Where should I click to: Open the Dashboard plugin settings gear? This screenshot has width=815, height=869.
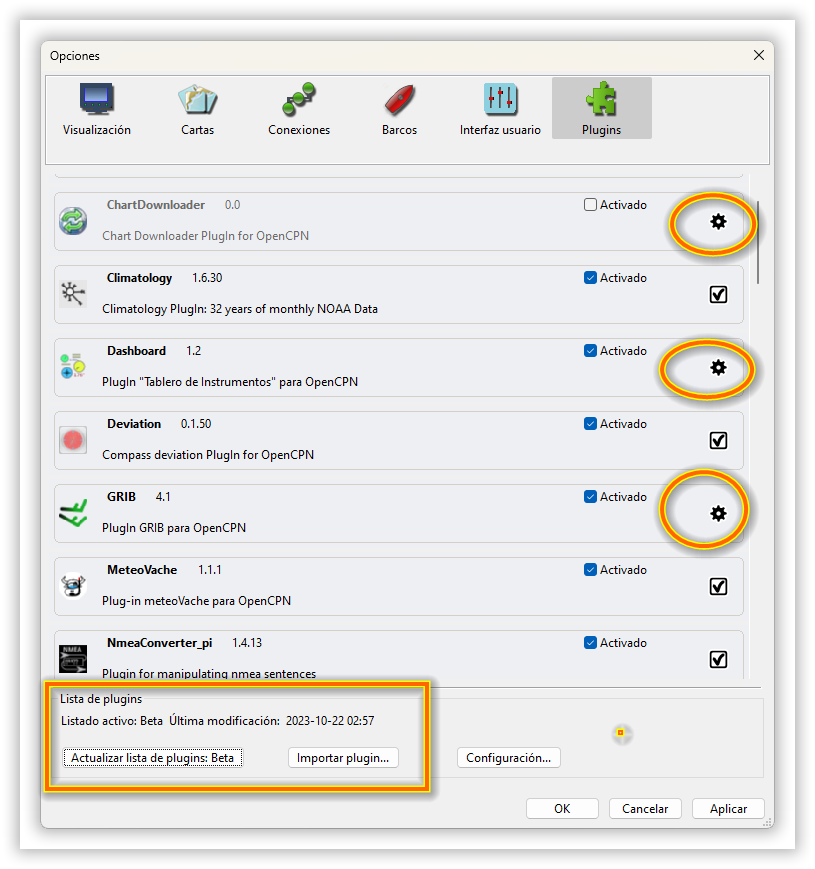[x=718, y=367]
